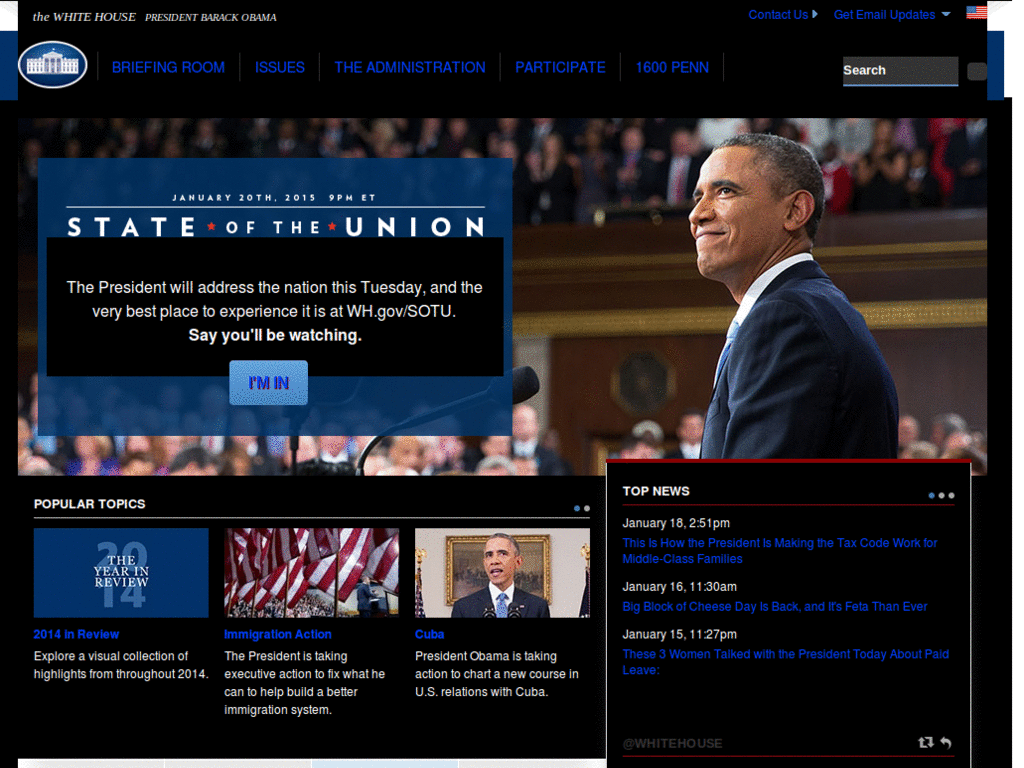
Task: Select first Top News page dot
Action: click(931, 496)
